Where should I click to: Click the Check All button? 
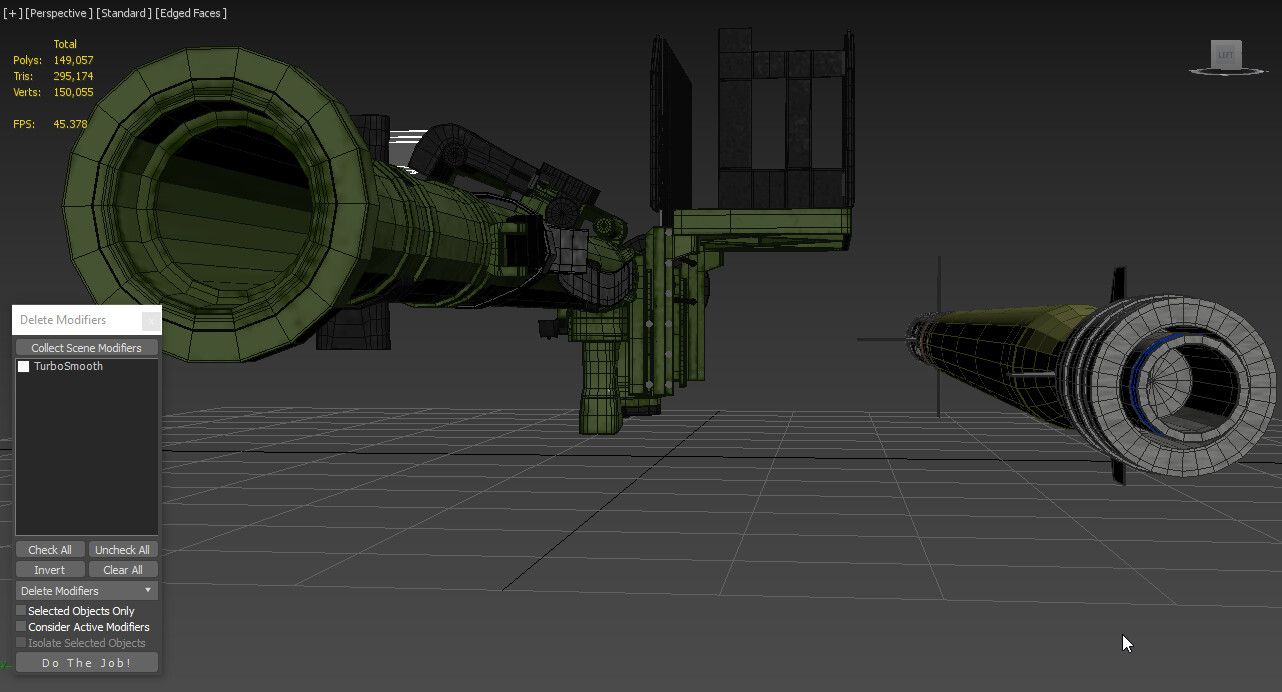point(49,549)
